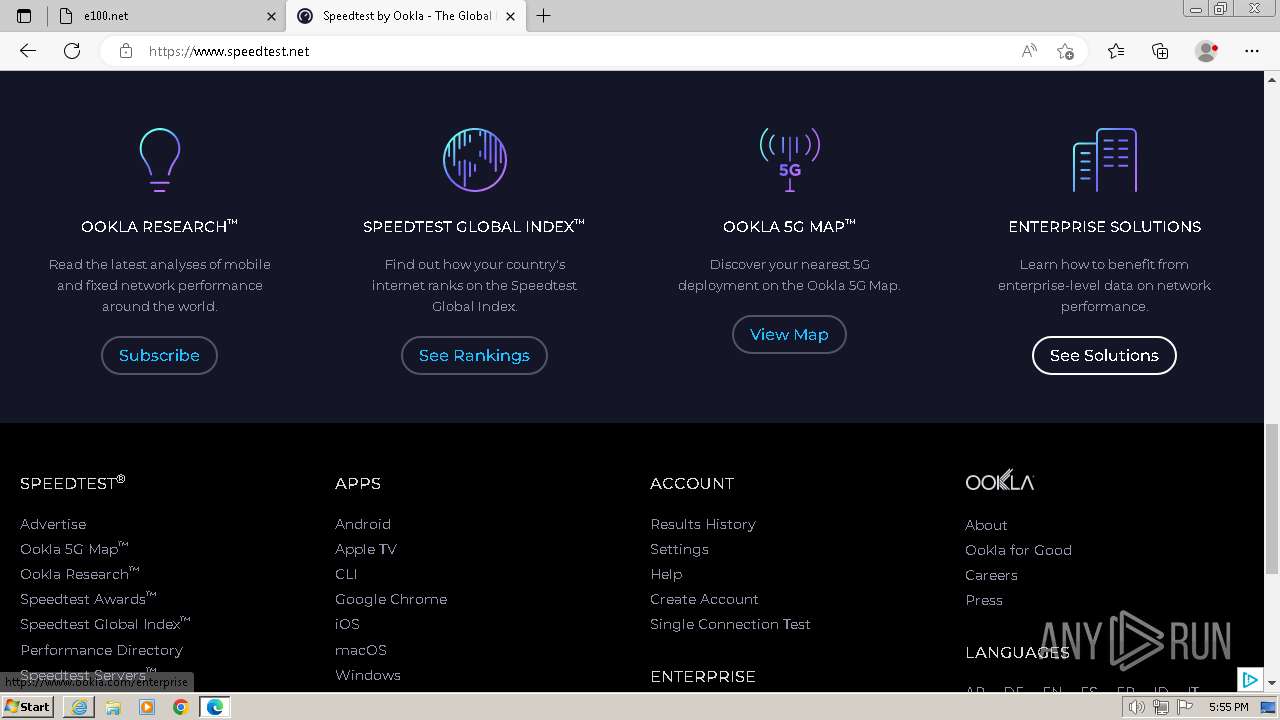This screenshot has height=720, width=1280.
Task: Open the macOS app link
Action: (361, 650)
